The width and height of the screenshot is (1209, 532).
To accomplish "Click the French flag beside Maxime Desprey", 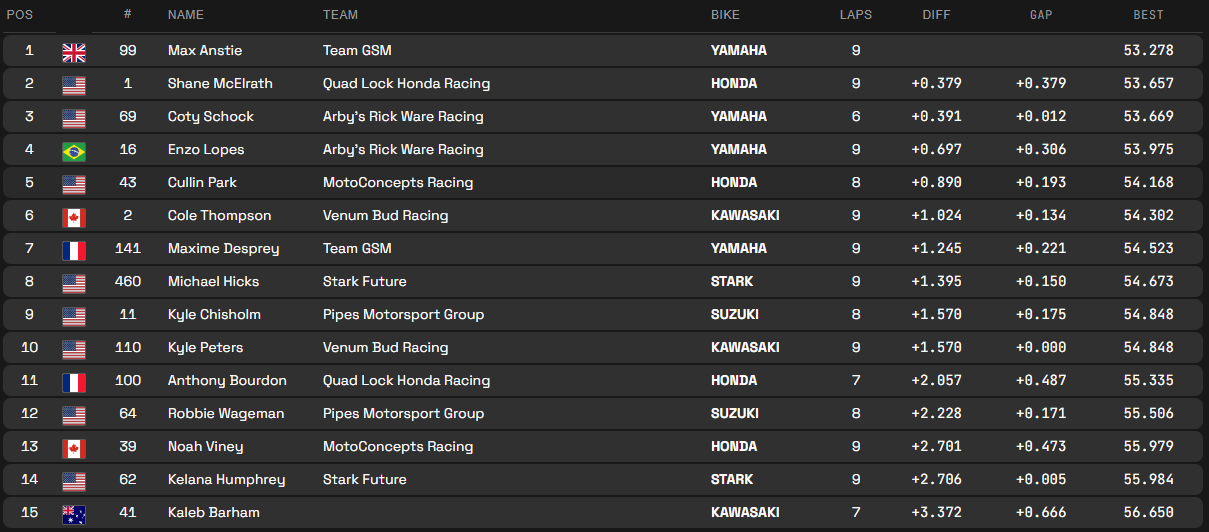I will tap(74, 249).
